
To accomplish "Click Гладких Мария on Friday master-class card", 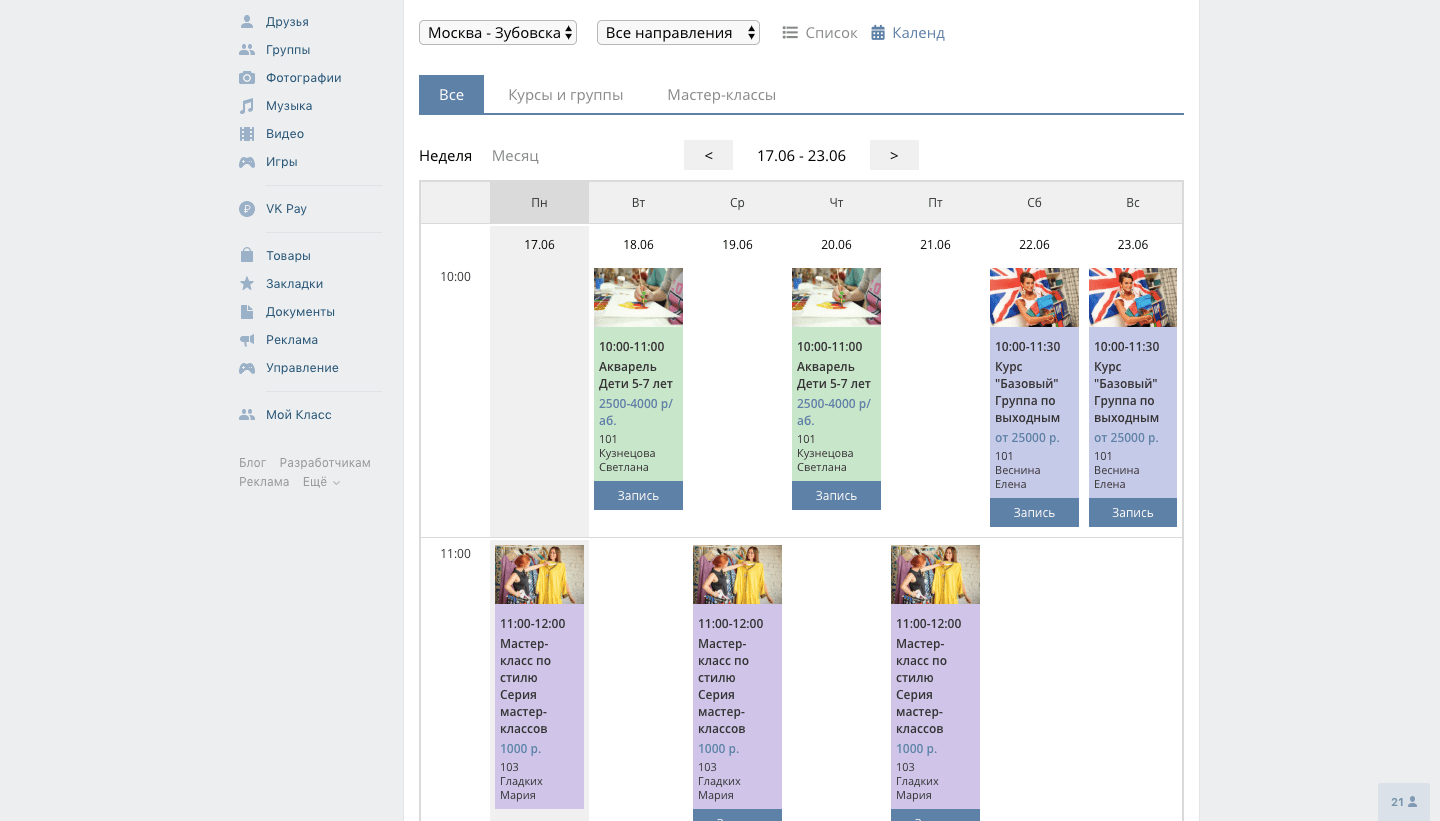I will (917, 788).
